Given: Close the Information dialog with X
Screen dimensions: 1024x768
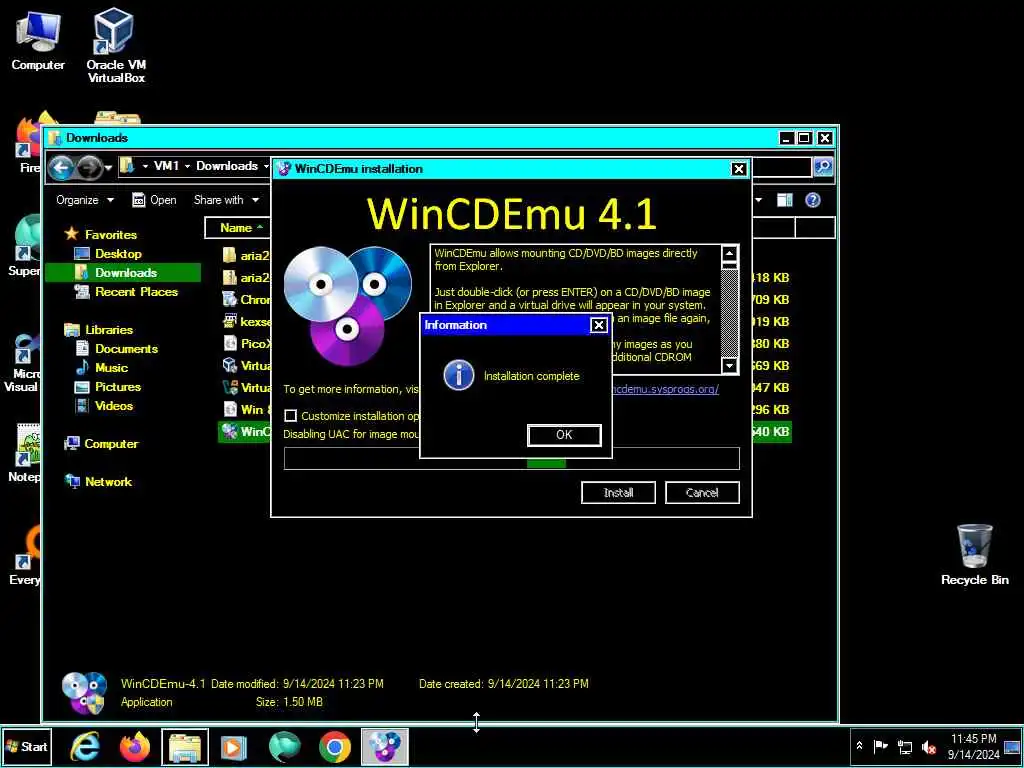Looking at the screenshot, I should coord(598,325).
